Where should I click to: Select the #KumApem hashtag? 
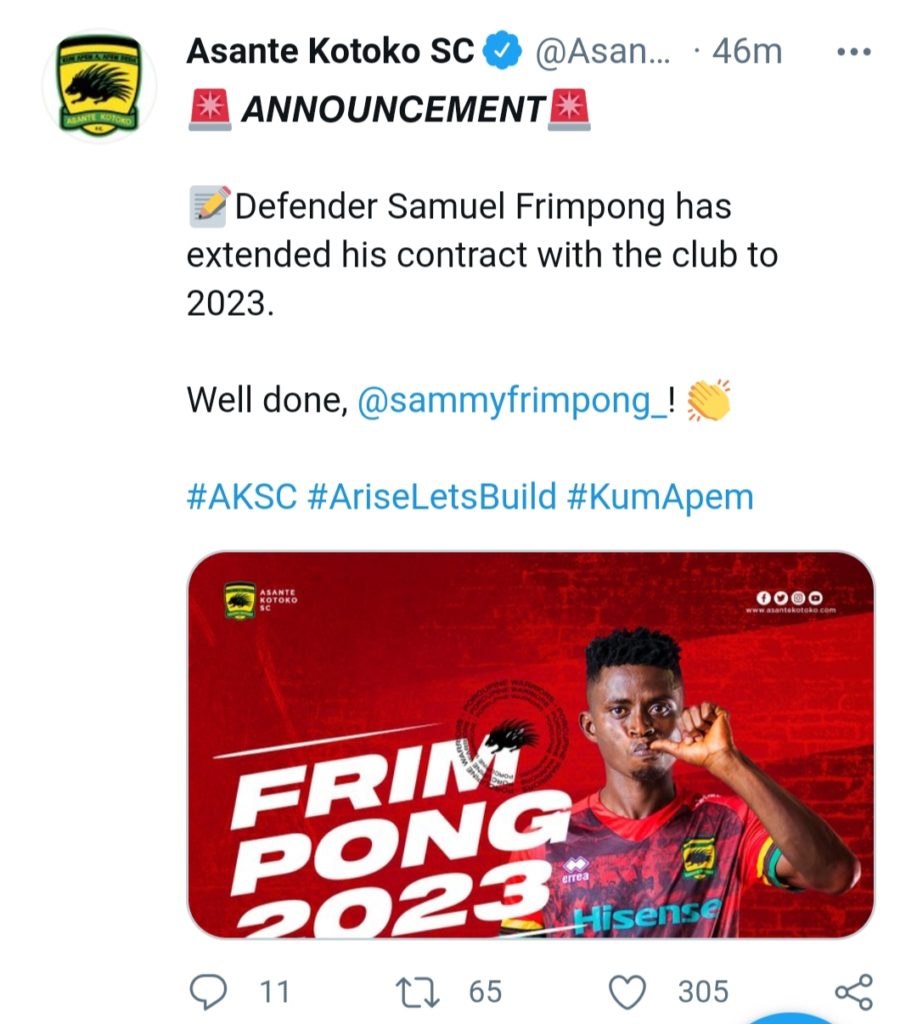coord(660,497)
